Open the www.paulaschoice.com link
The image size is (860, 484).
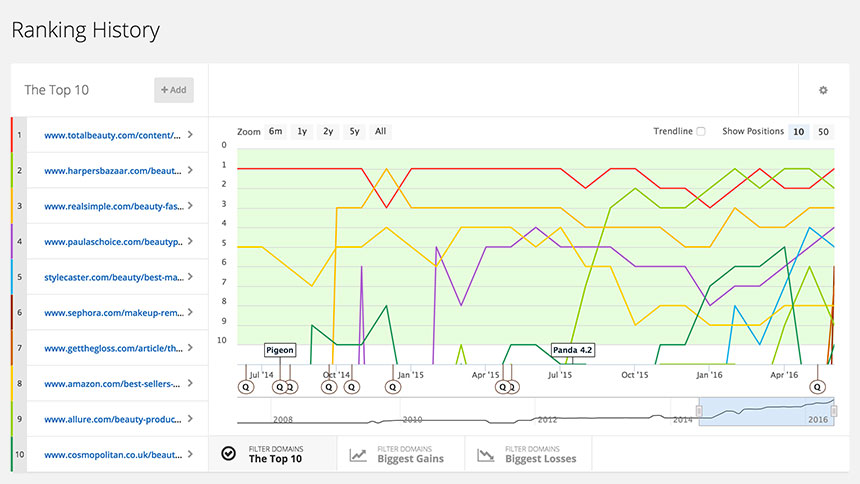pos(114,242)
